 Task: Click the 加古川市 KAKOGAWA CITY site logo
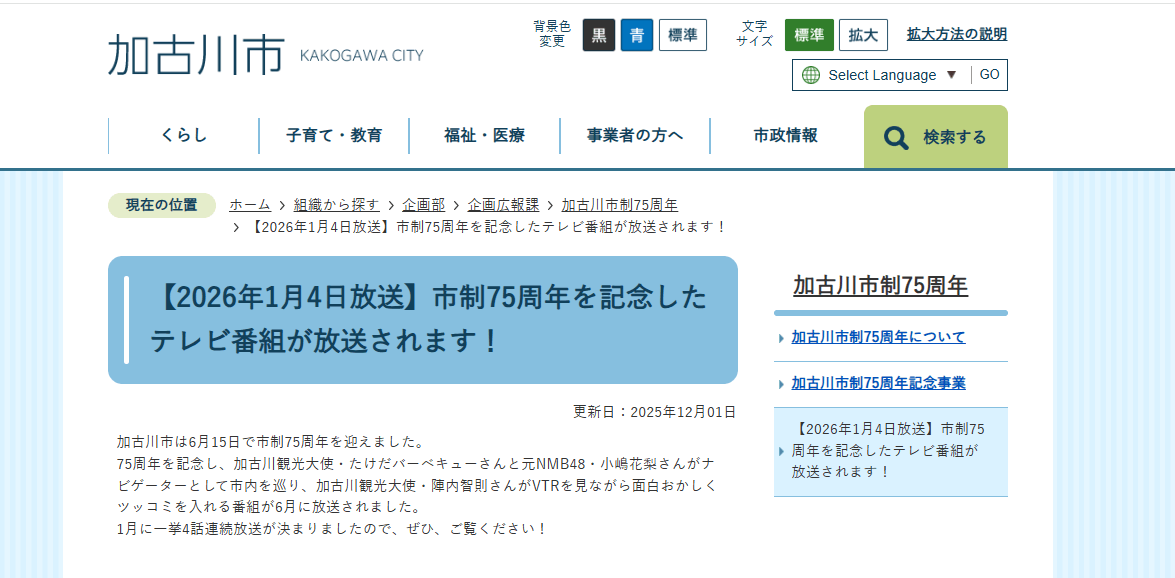pyautogui.click(x=266, y=55)
